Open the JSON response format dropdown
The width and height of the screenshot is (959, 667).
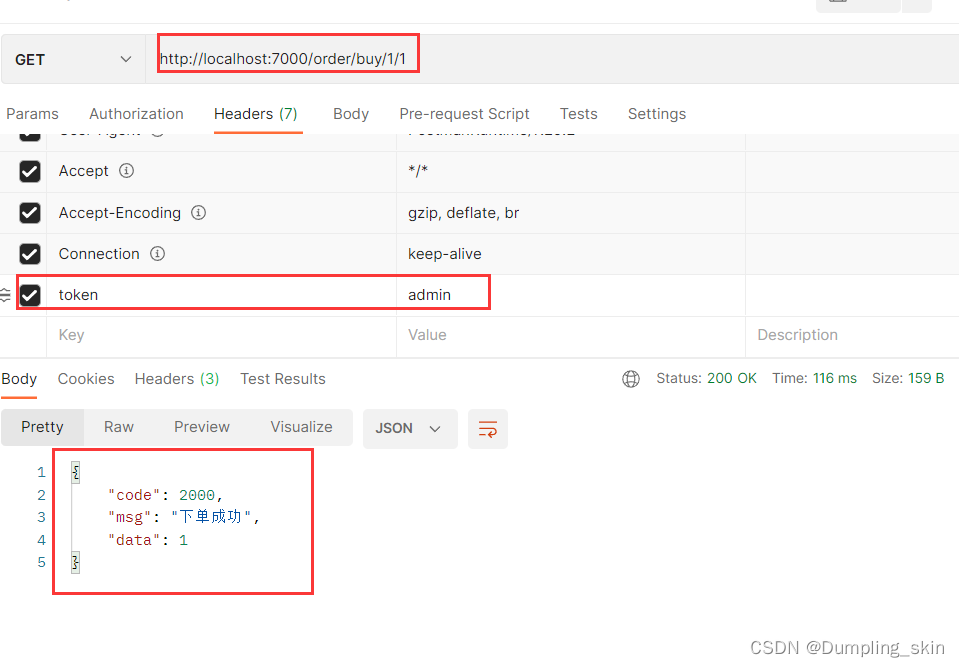[410, 427]
